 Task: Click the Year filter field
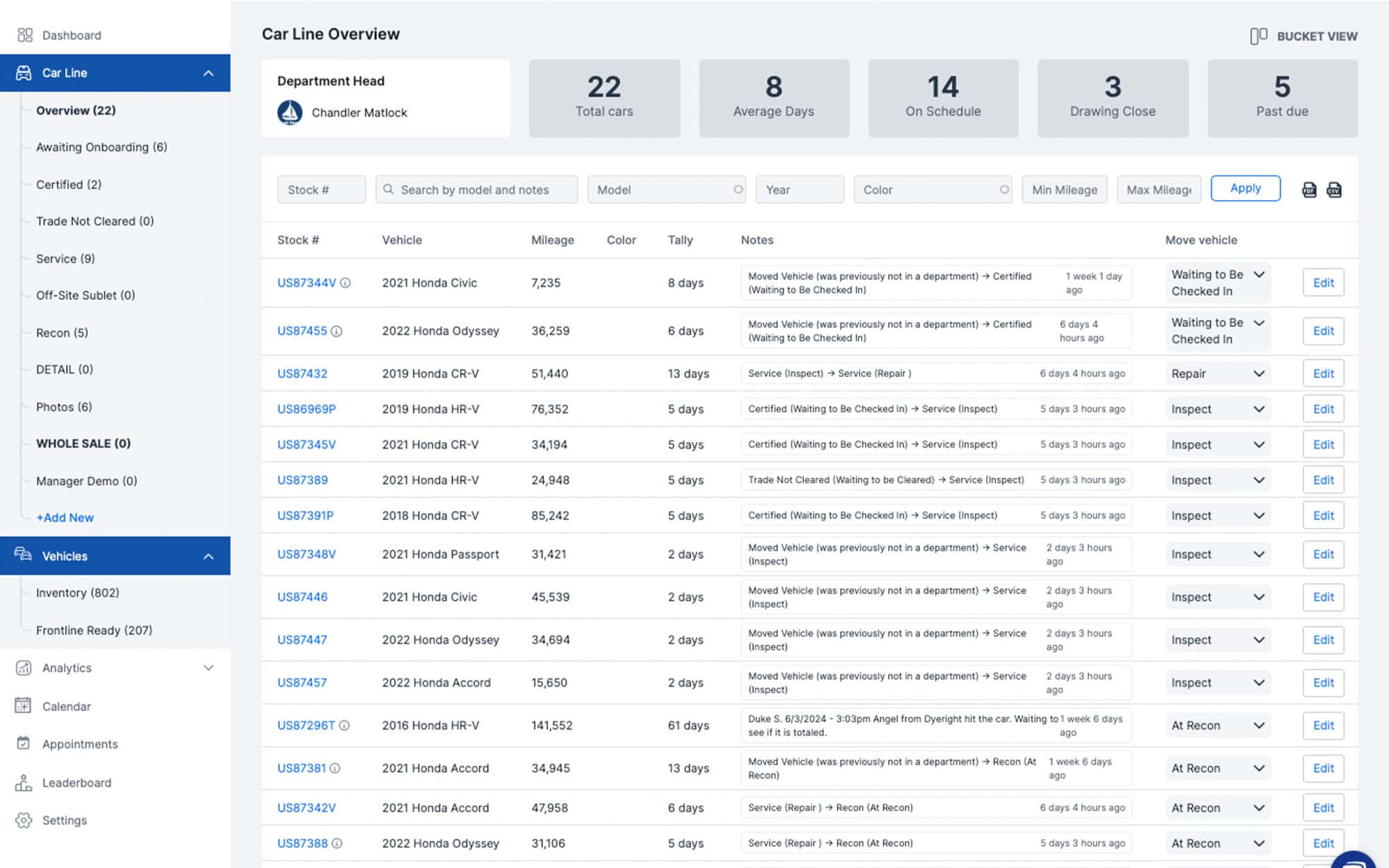pyautogui.click(x=799, y=190)
